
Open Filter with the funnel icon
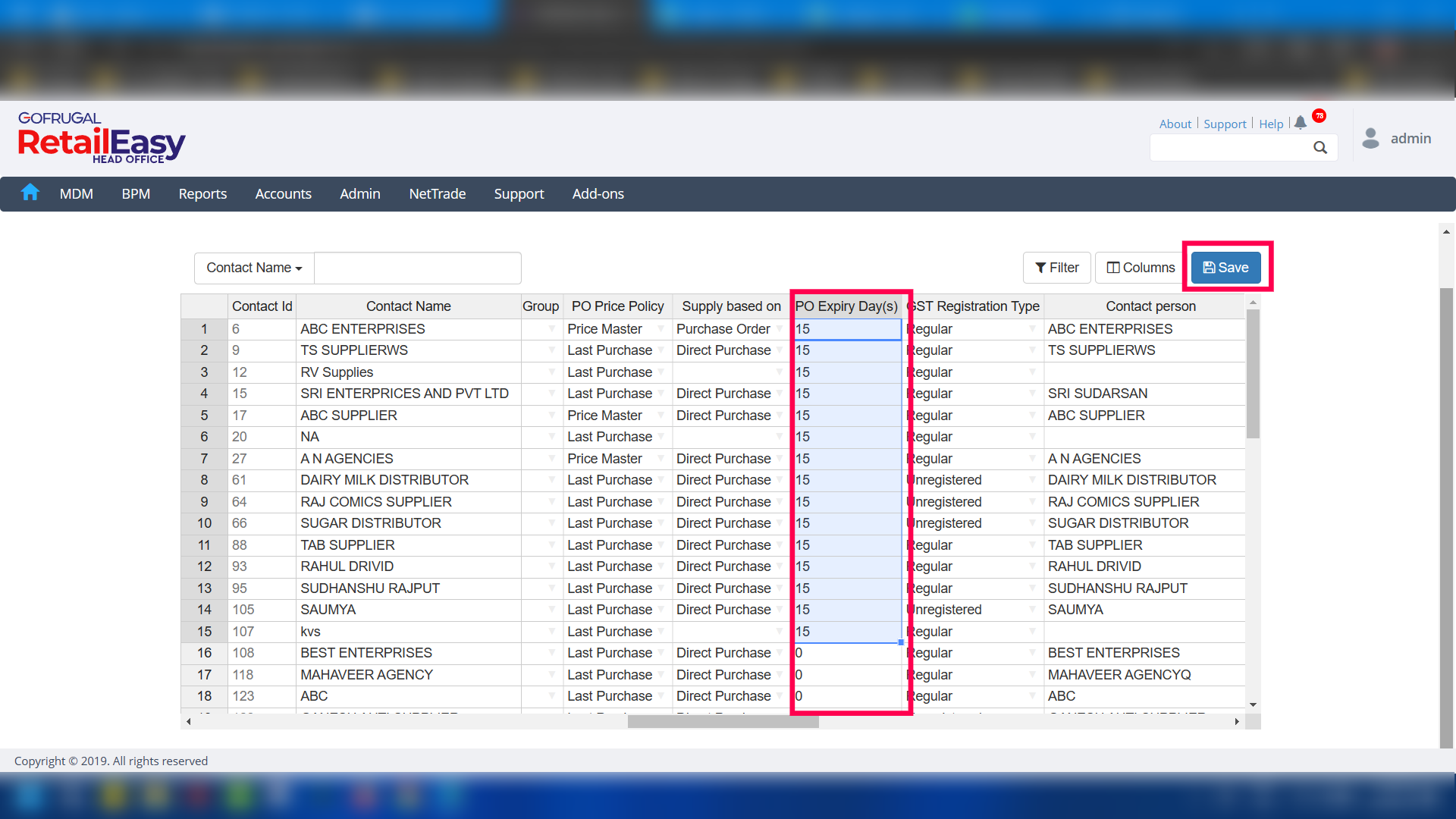point(1056,268)
